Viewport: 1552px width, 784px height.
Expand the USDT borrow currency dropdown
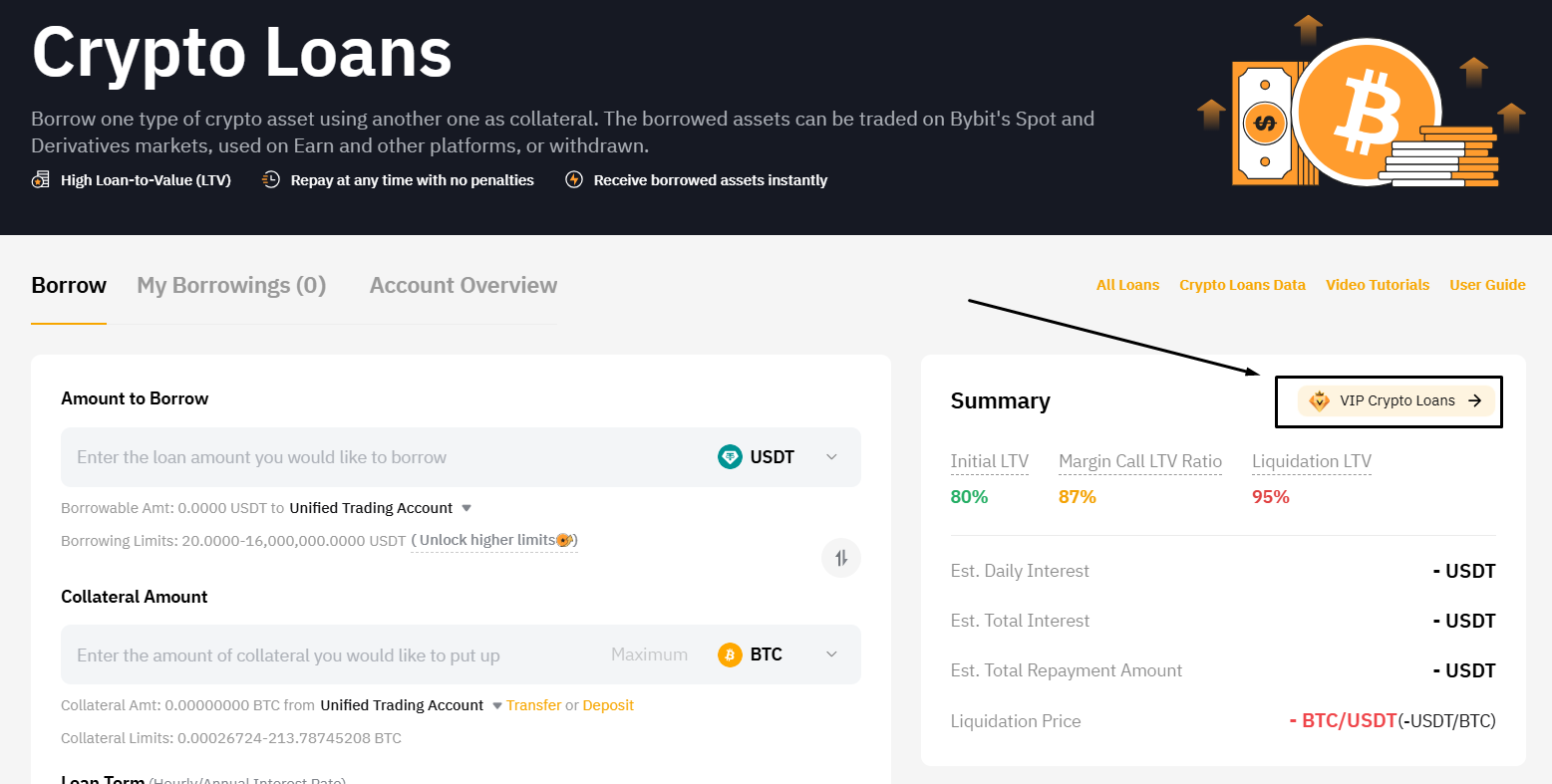click(831, 457)
